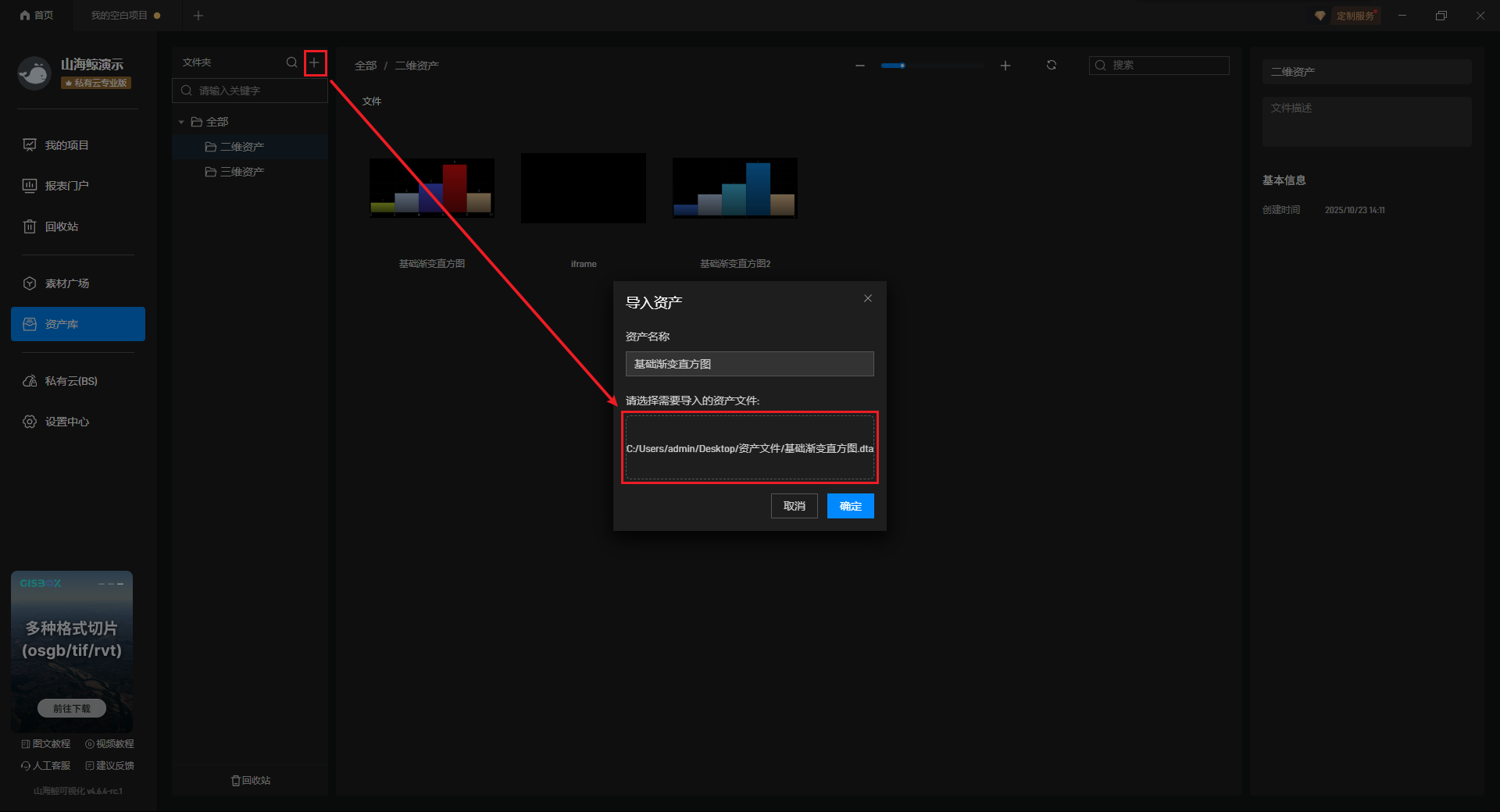Open the 视频教程 link

(109, 744)
